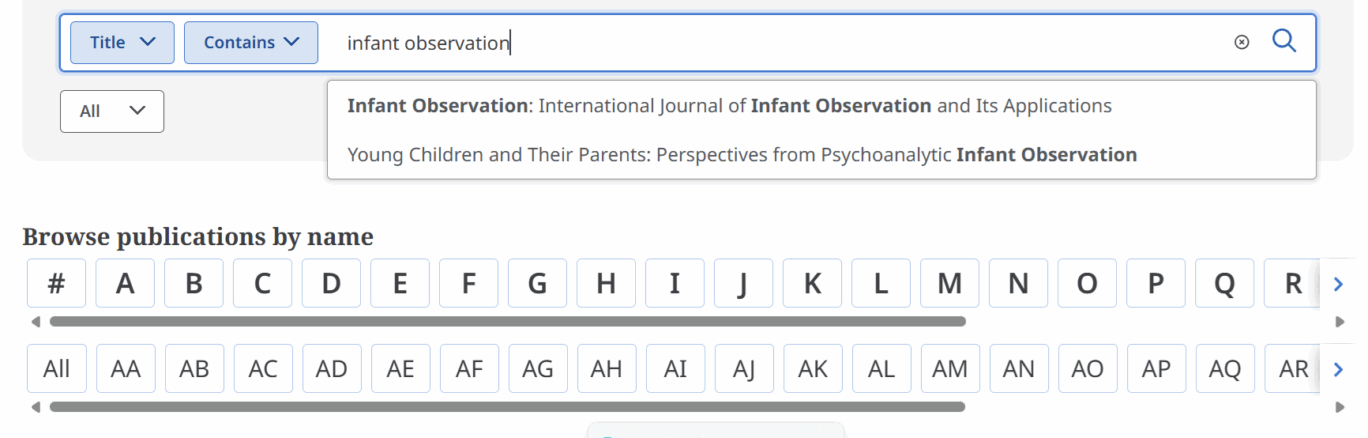Open the Title field dropdown
The width and height of the screenshot is (1368, 438).
coord(122,42)
